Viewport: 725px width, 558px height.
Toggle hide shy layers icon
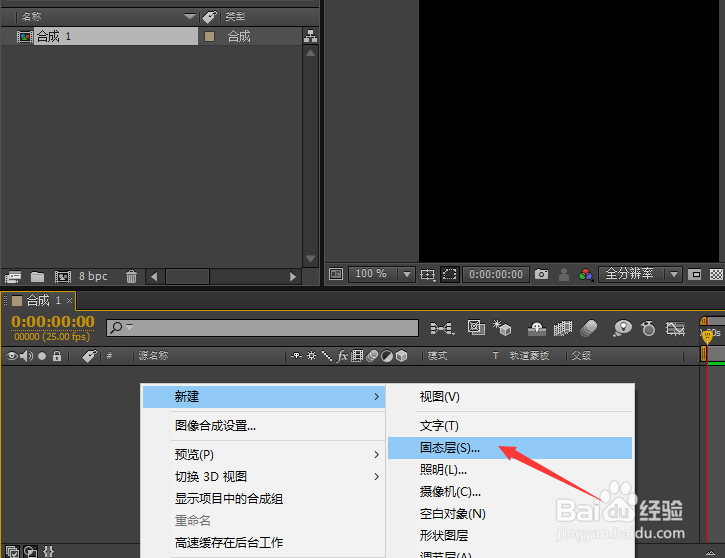tap(537, 329)
